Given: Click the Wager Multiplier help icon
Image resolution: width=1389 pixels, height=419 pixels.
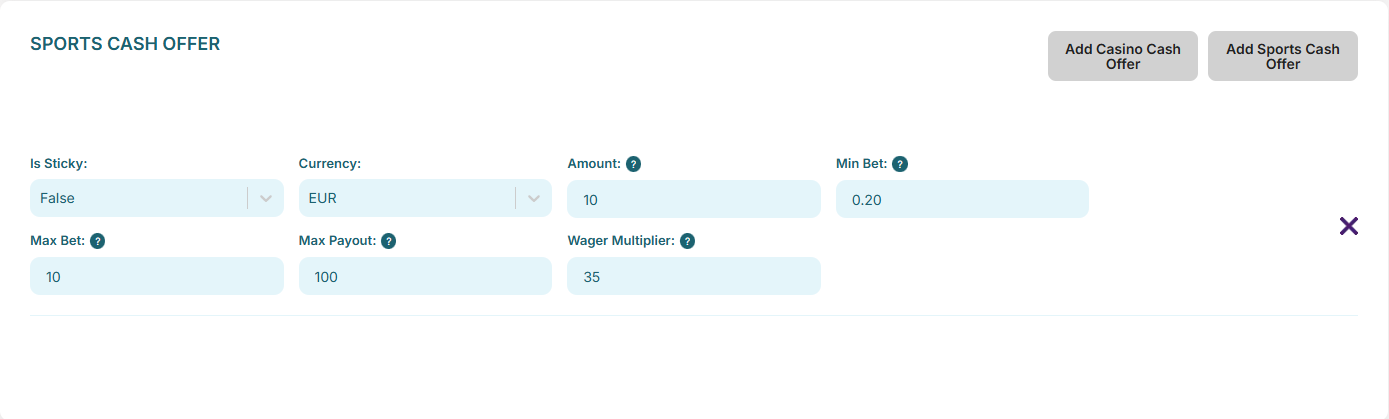Looking at the screenshot, I should (x=687, y=241).
